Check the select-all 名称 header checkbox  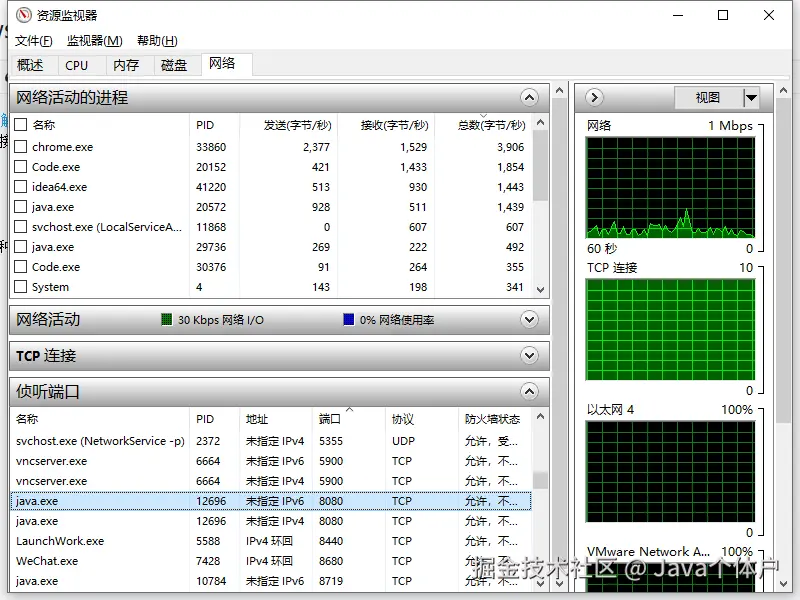click(x=20, y=124)
